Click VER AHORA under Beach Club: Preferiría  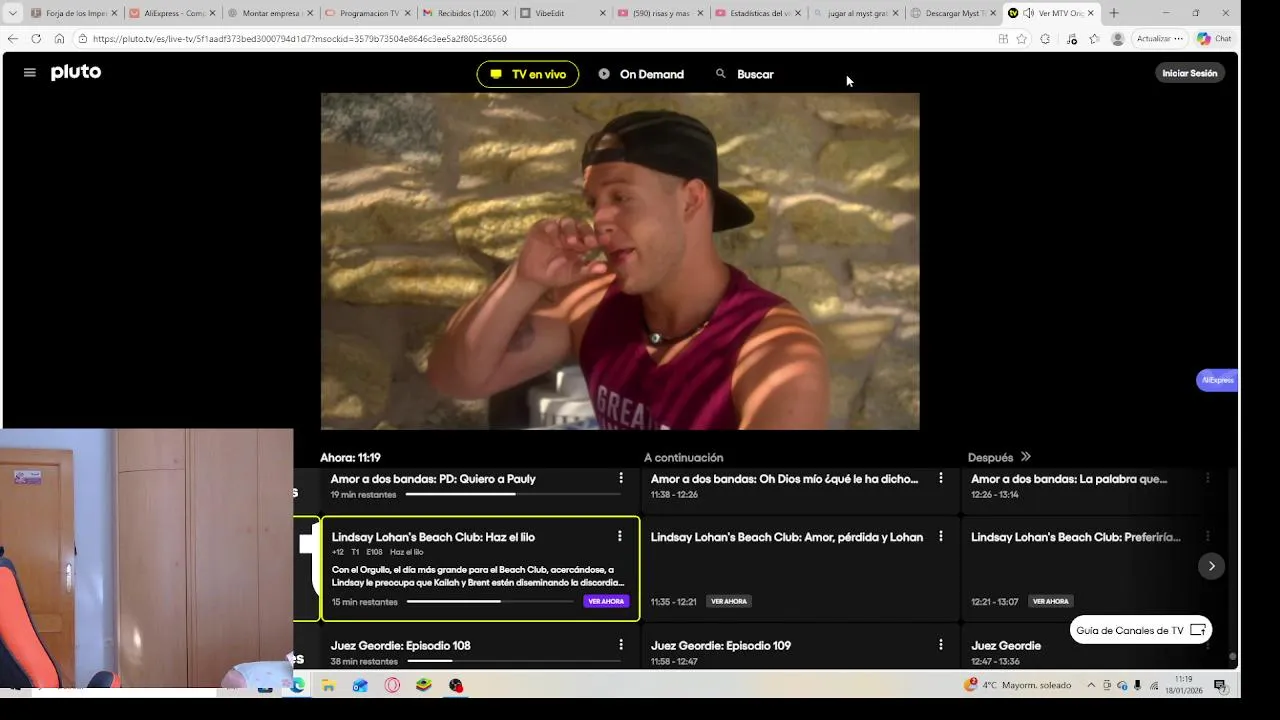(x=1050, y=601)
